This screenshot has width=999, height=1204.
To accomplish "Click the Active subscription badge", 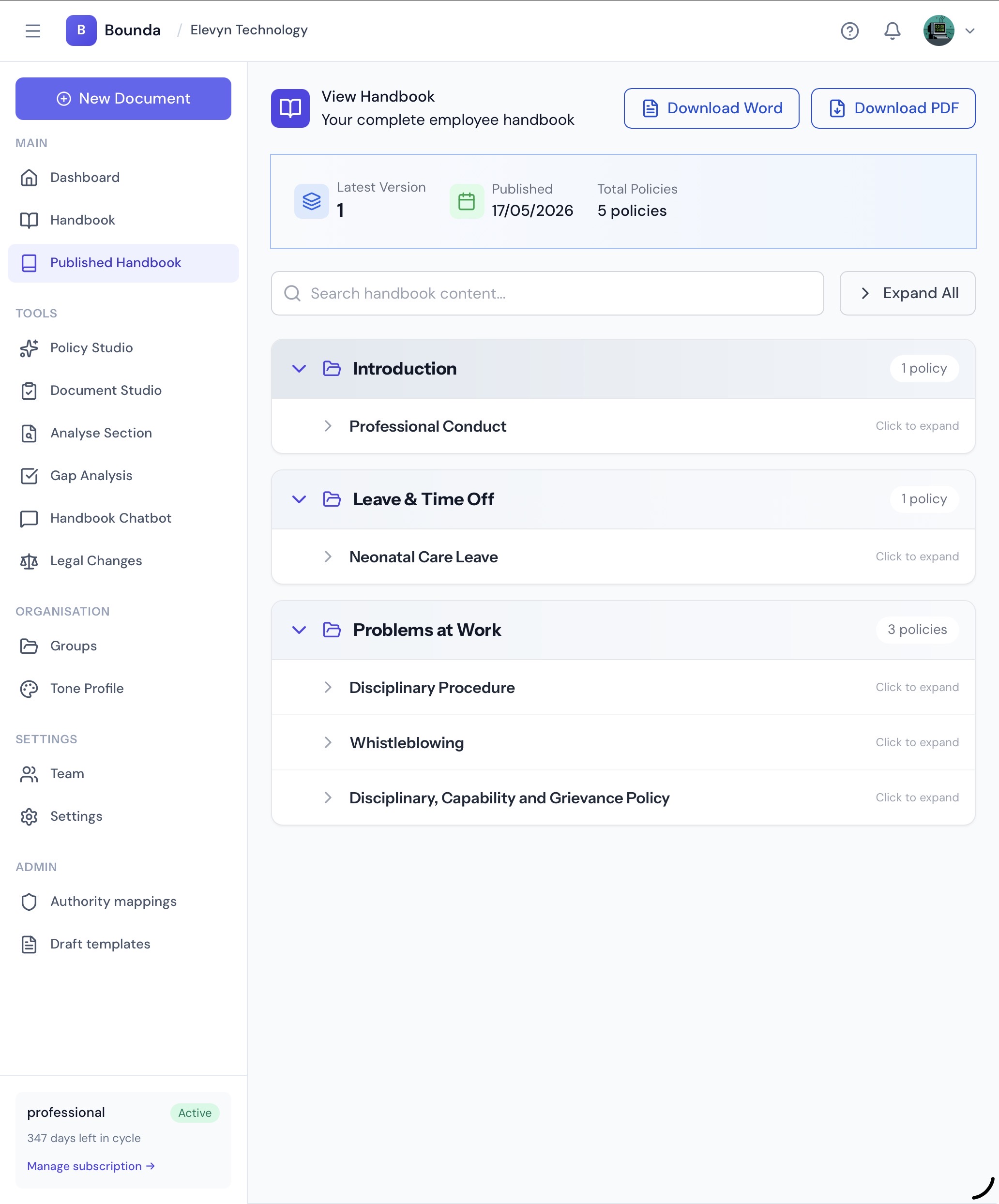I will tap(195, 1113).
